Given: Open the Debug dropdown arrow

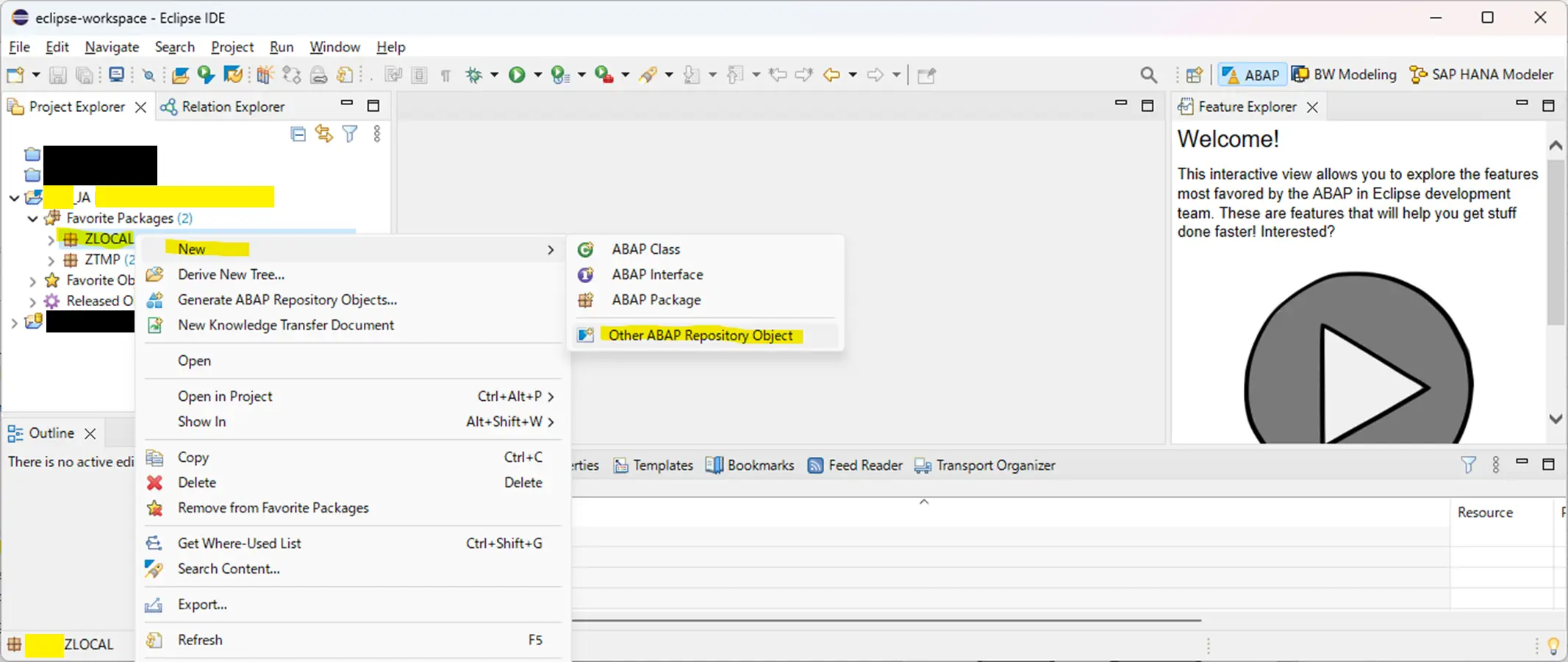Looking at the screenshot, I should pos(494,75).
